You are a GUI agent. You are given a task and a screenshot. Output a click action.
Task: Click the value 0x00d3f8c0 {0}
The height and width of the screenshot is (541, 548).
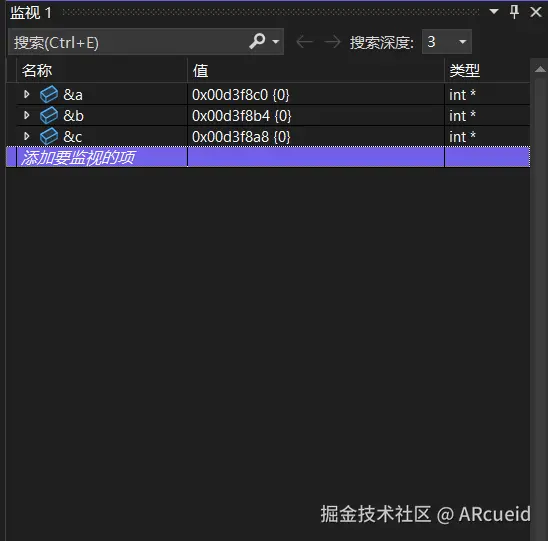click(x=241, y=95)
